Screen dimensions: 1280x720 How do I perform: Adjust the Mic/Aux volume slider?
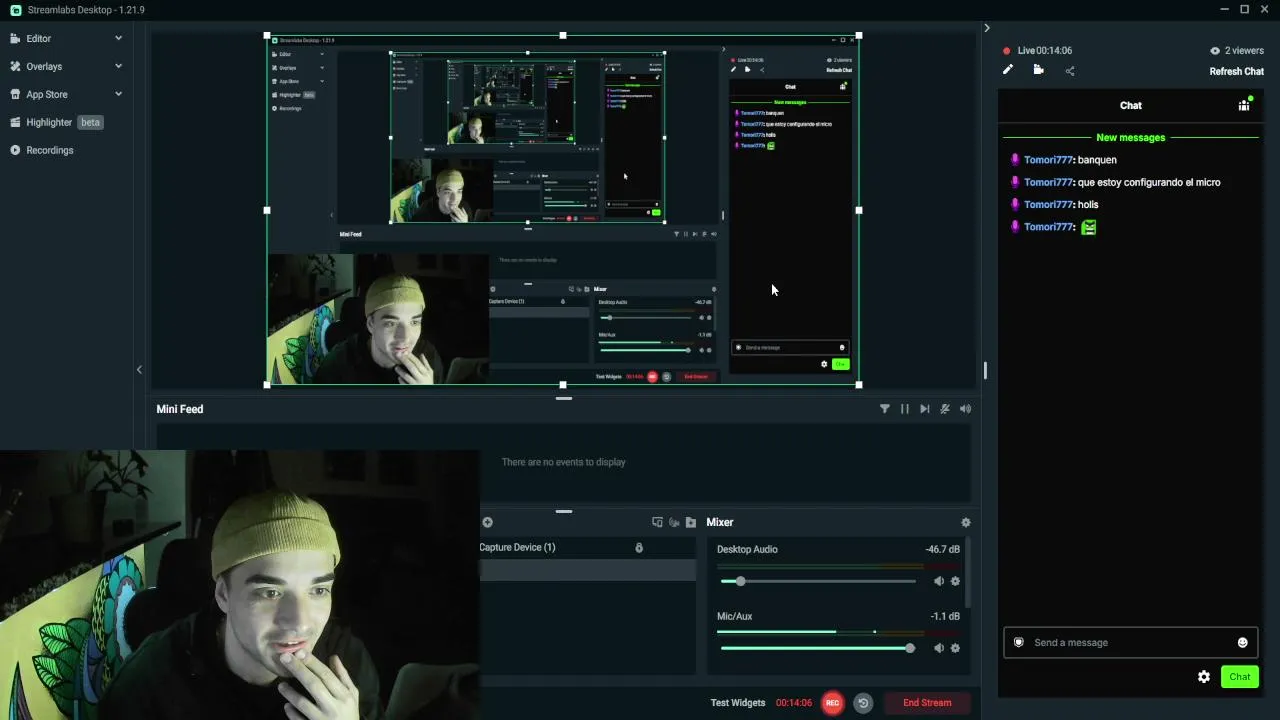point(818,648)
